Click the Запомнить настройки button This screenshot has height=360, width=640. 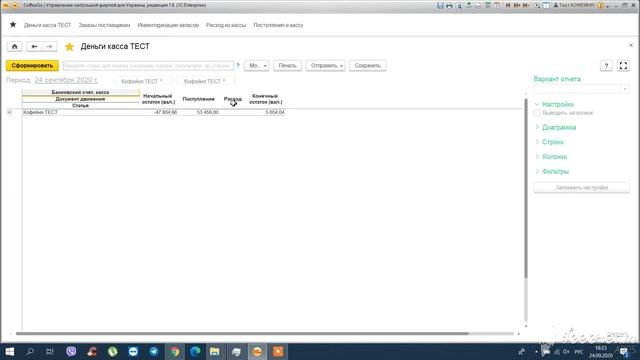point(582,187)
